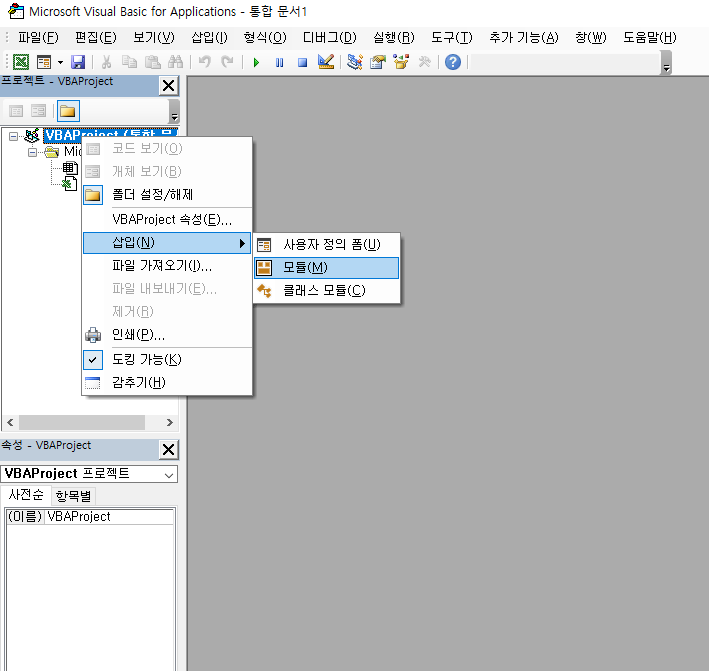Toggle Folders icon in the project panel toolbar
709x671 pixels.
pyautogui.click(x=68, y=111)
